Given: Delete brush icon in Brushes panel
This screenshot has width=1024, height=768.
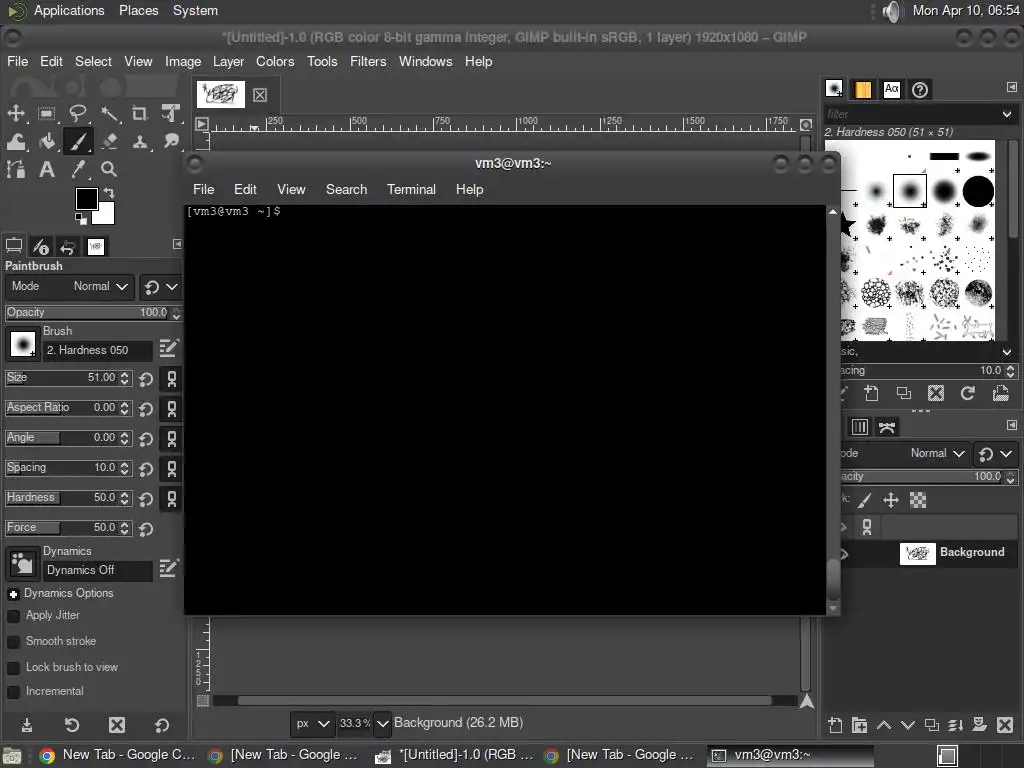Looking at the screenshot, I should click(936, 393).
